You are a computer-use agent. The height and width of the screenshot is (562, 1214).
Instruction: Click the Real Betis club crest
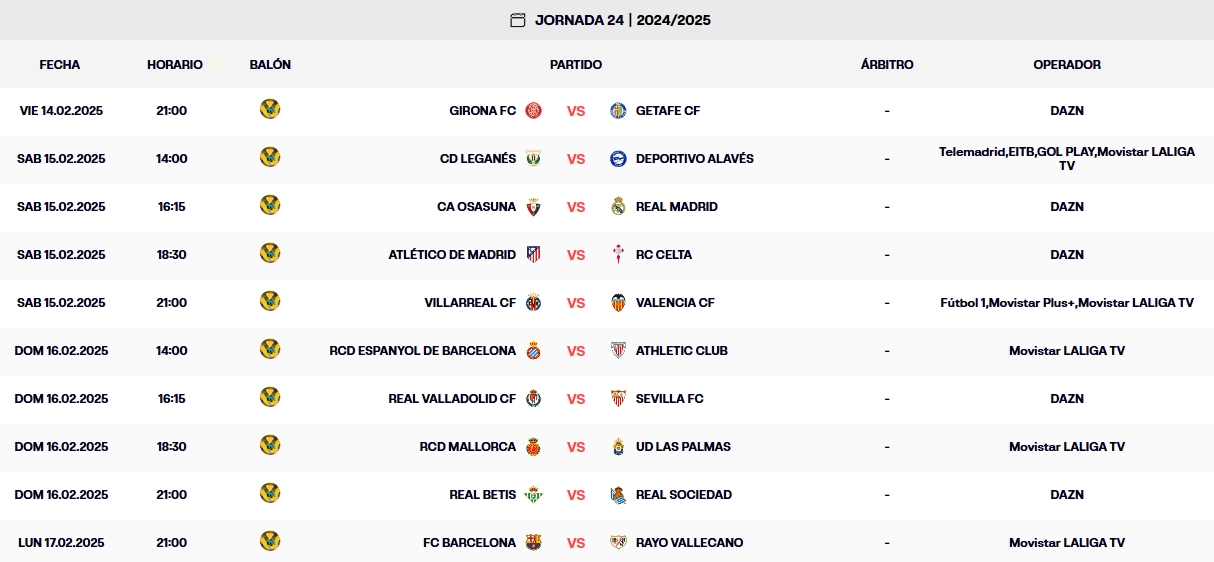(533, 495)
